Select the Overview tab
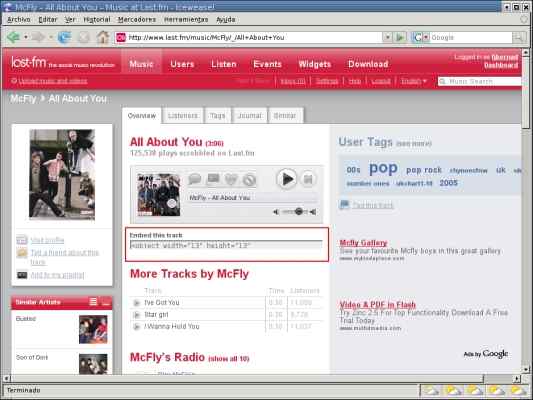The height and width of the screenshot is (400, 533). 142,116
